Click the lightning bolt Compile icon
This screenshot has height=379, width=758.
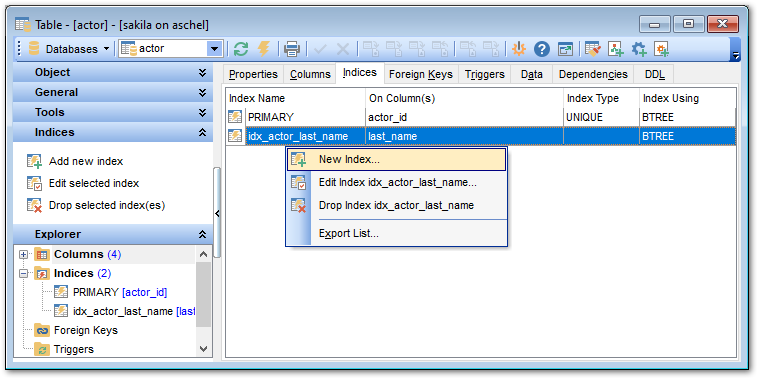[x=264, y=49]
